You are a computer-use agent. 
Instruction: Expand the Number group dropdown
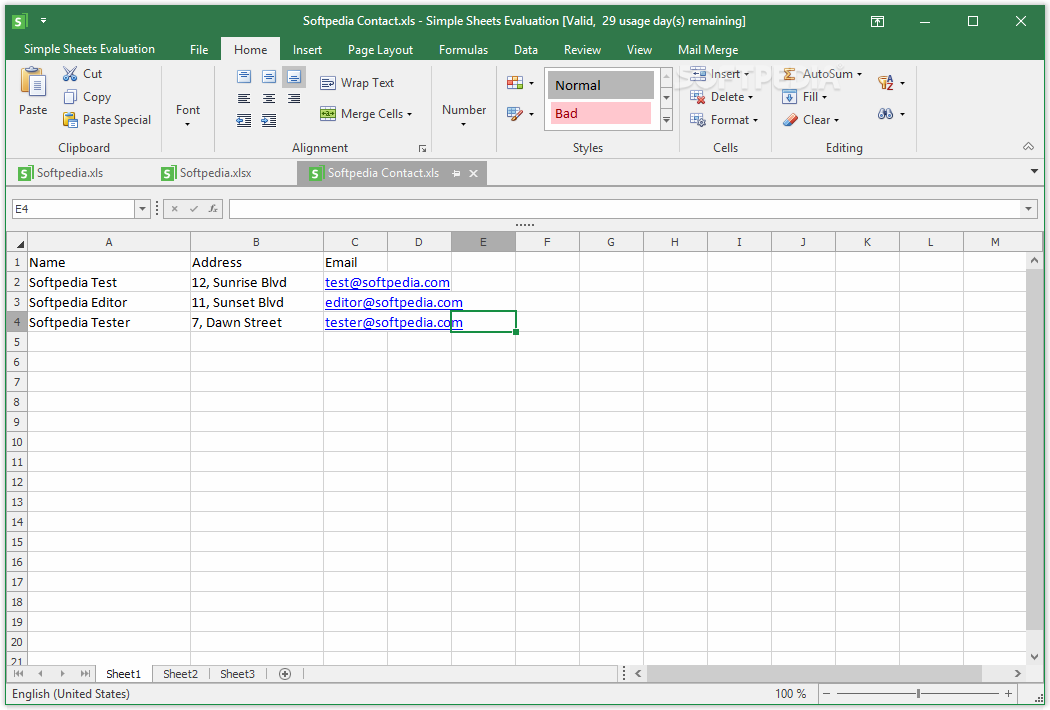point(463,115)
